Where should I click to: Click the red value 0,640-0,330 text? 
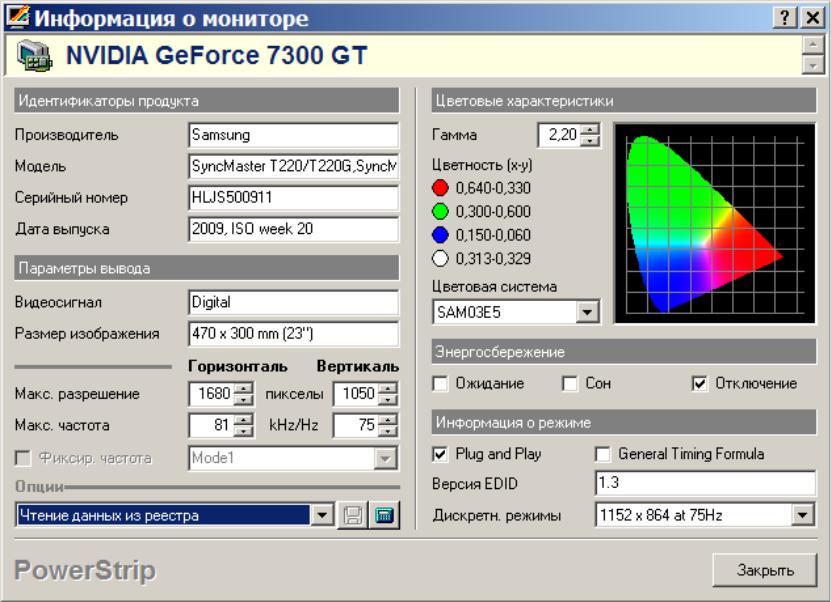click(x=493, y=188)
